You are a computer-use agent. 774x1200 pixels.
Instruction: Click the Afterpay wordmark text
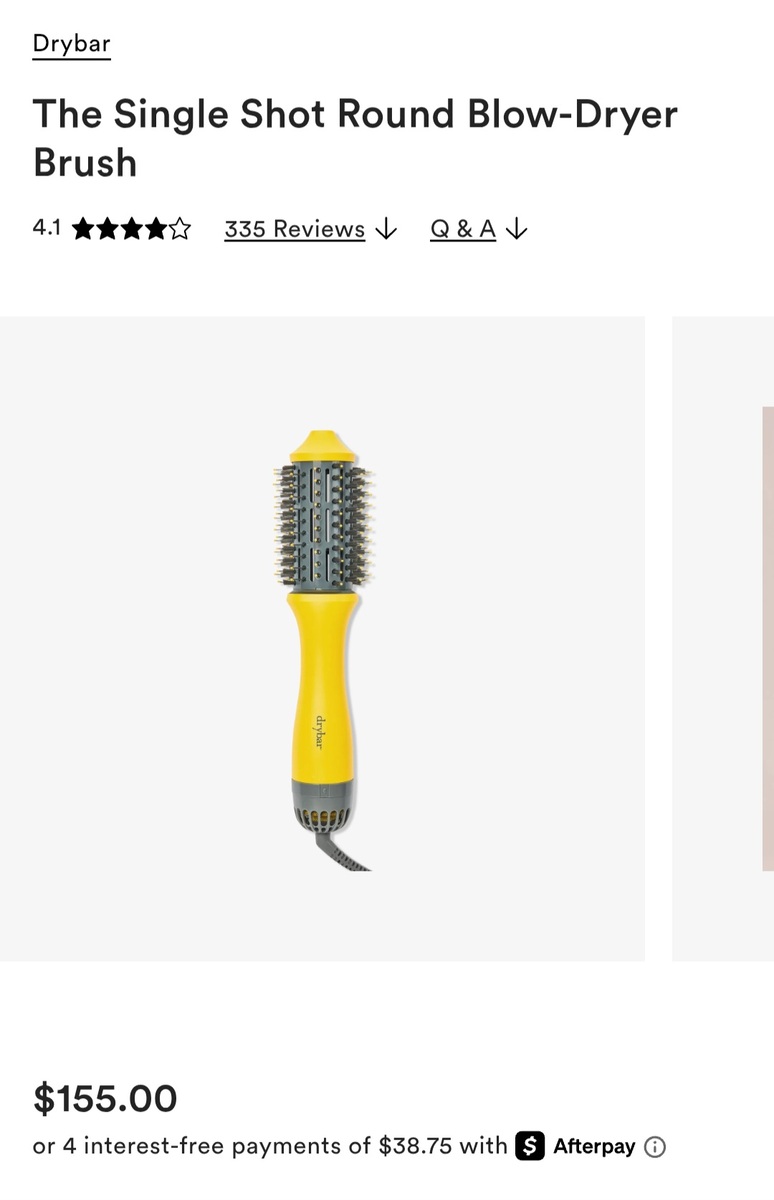point(594,1147)
